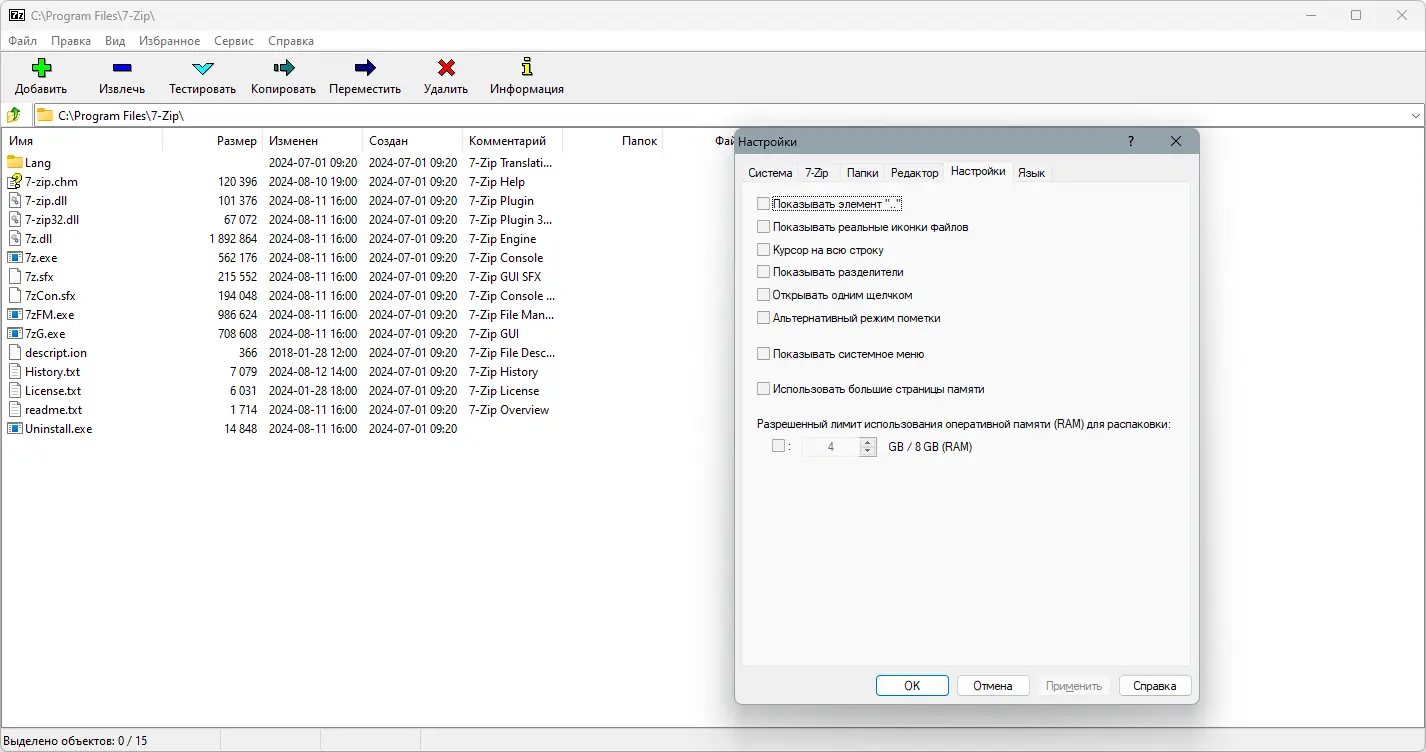This screenshot has width=1426, height=752.
Task: Sort files by the Имя column header
Action: click(x=83, y=141)
